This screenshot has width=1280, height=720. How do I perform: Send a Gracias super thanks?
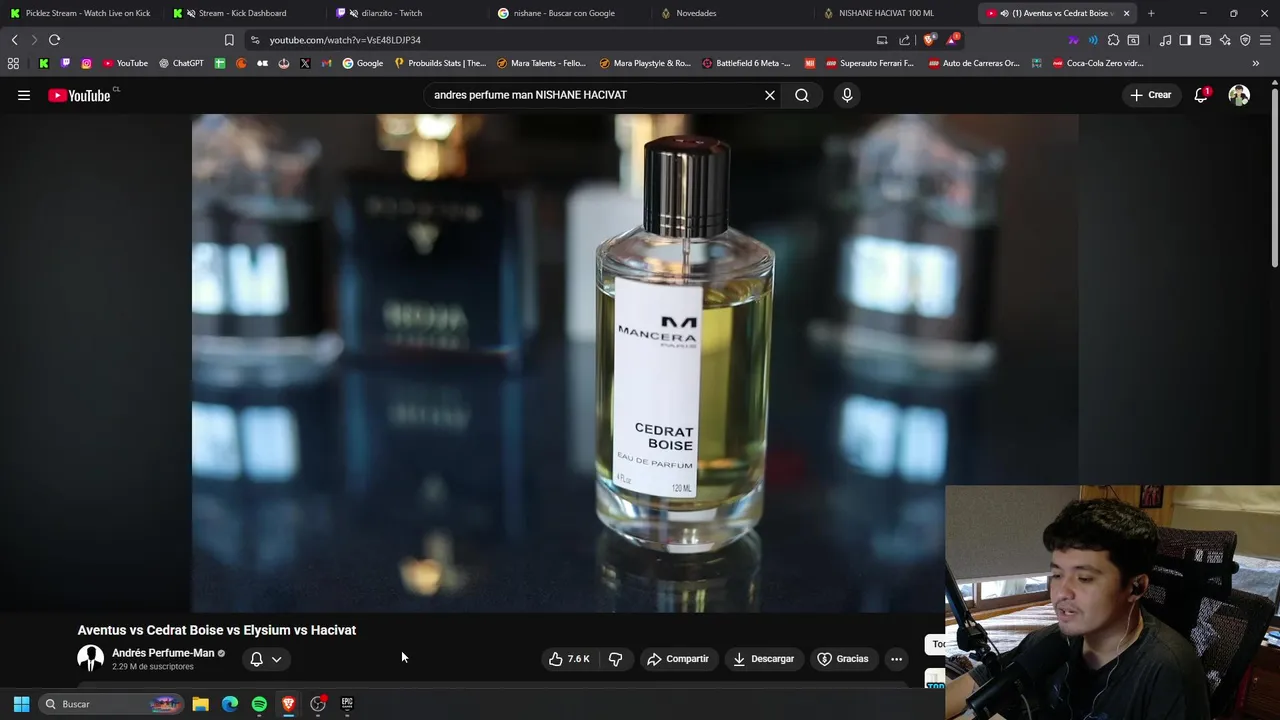(x=843, y=659)
